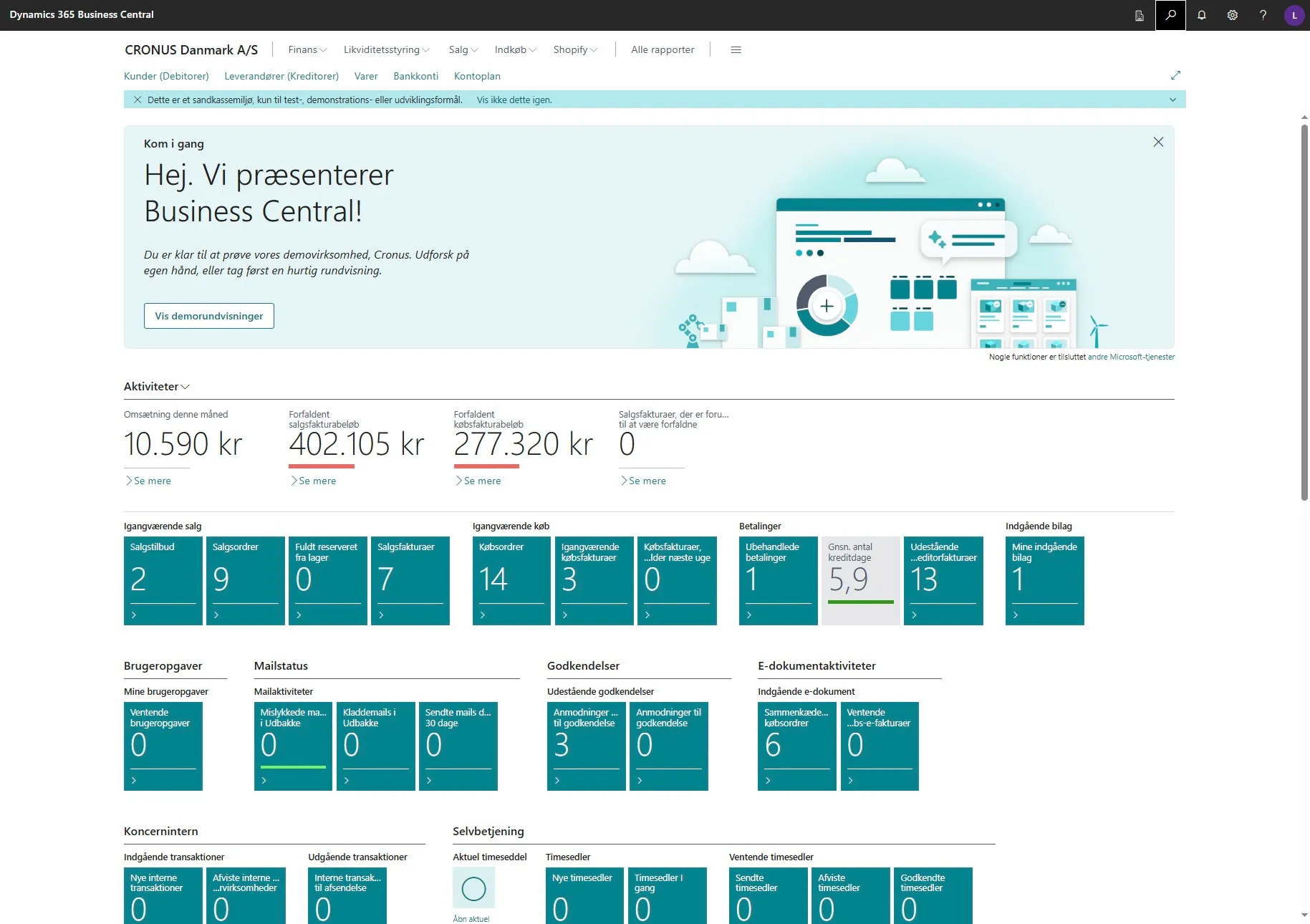The height and width of the screenshot is (924, 1310).
Task: Expand the Indkøb menu
Action: (515, 49)
